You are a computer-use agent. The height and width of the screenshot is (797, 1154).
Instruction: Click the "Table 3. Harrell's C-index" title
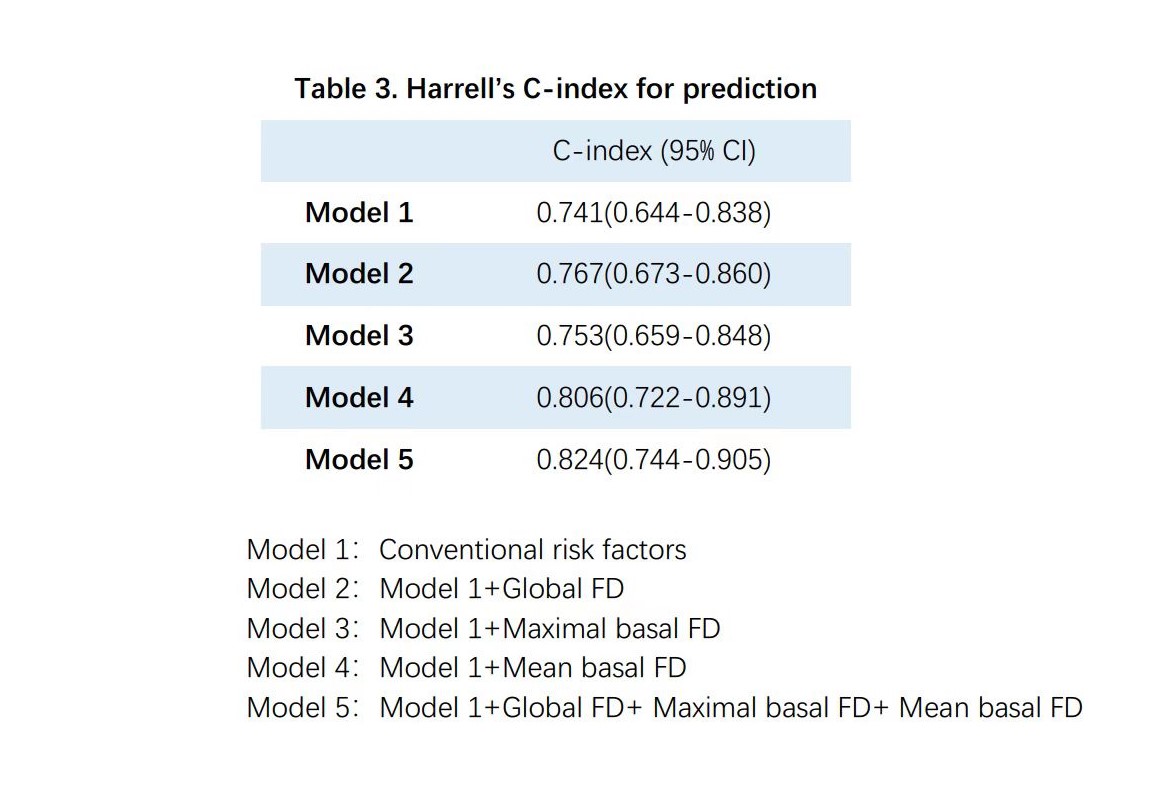click(555, 89)
